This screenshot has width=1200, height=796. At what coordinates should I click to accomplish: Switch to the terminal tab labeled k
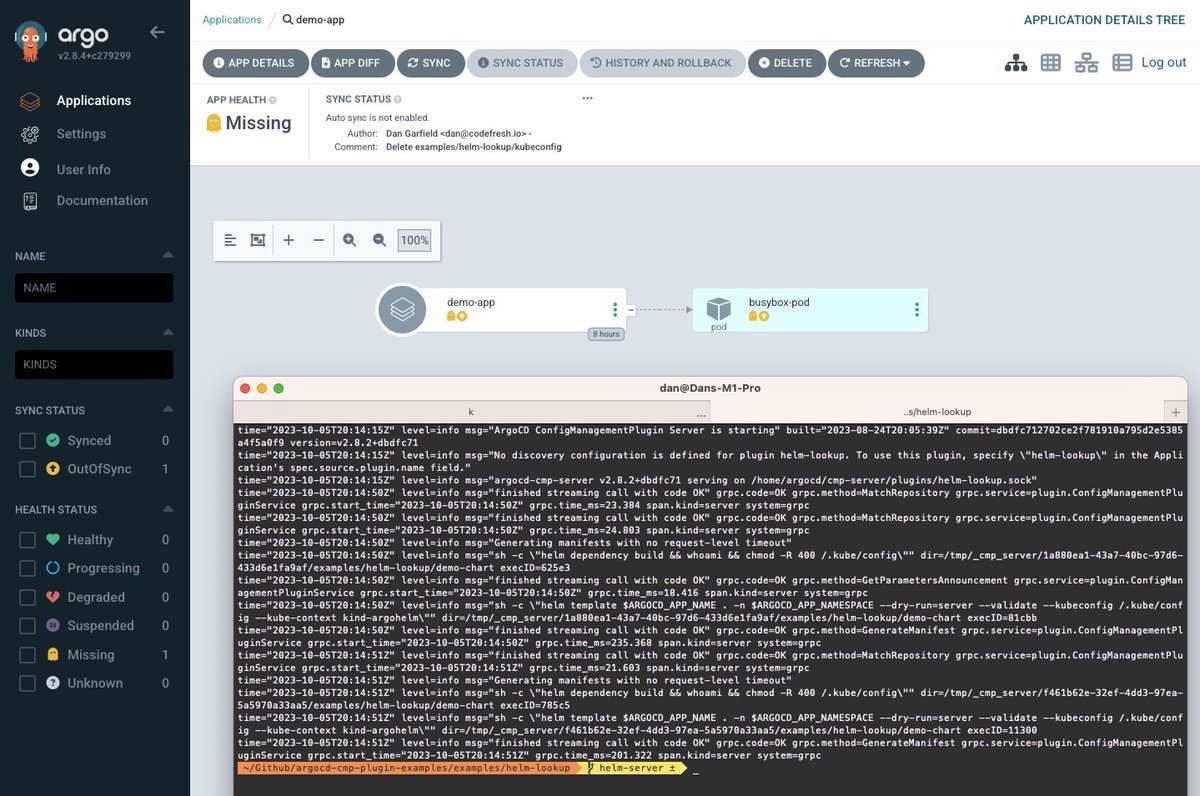[470, 411]
